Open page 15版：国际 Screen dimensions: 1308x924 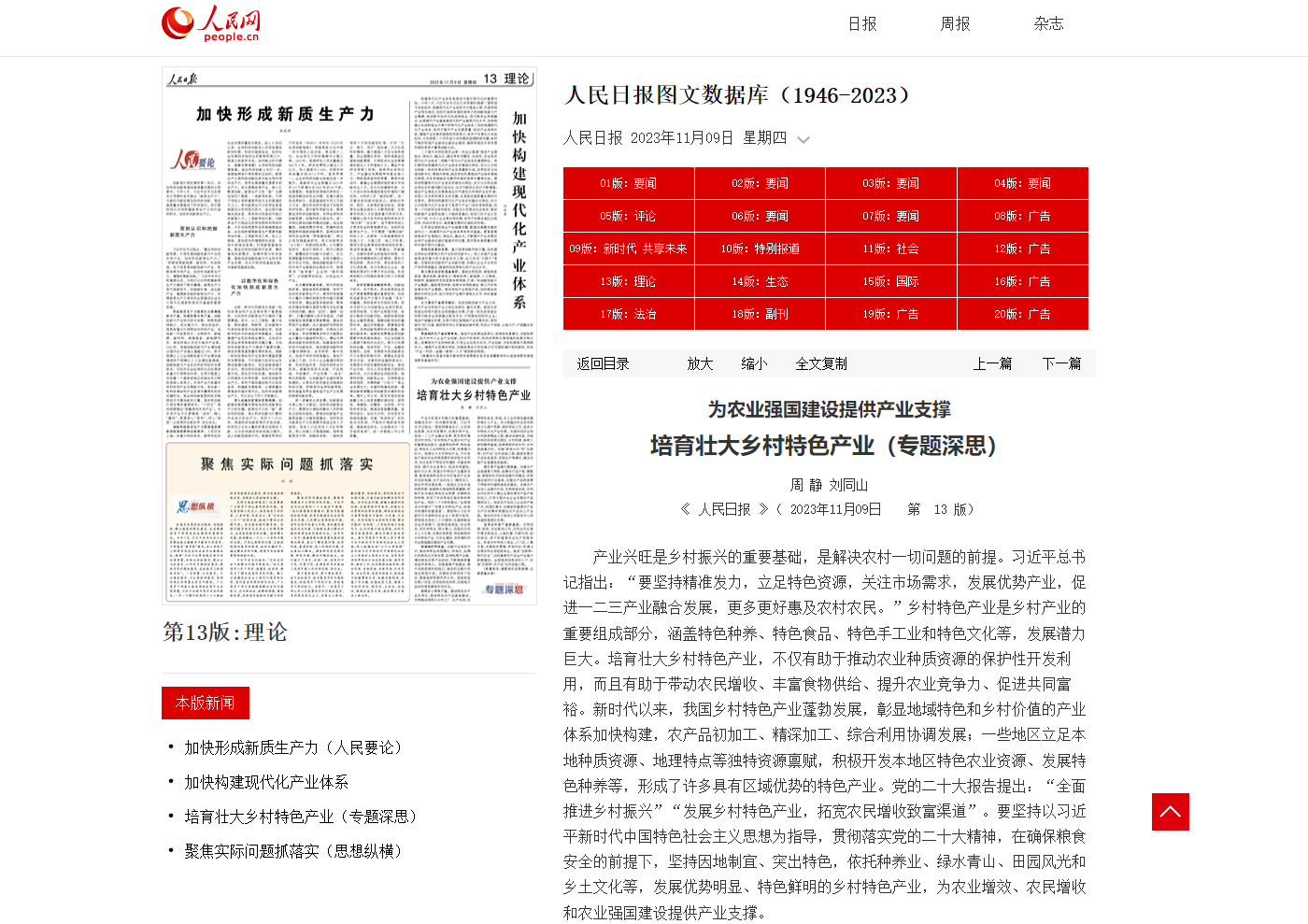coord(890,281)
